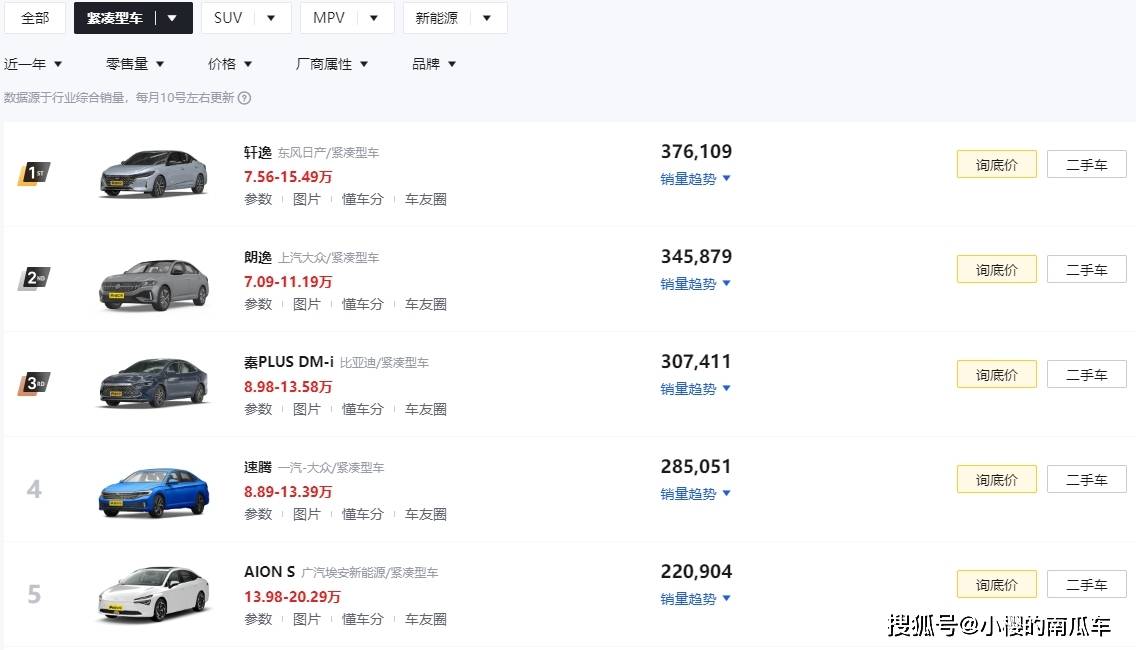Open 图片 link for 速腾
Viewport: 1136px width, 650px height.
point(306,514)
